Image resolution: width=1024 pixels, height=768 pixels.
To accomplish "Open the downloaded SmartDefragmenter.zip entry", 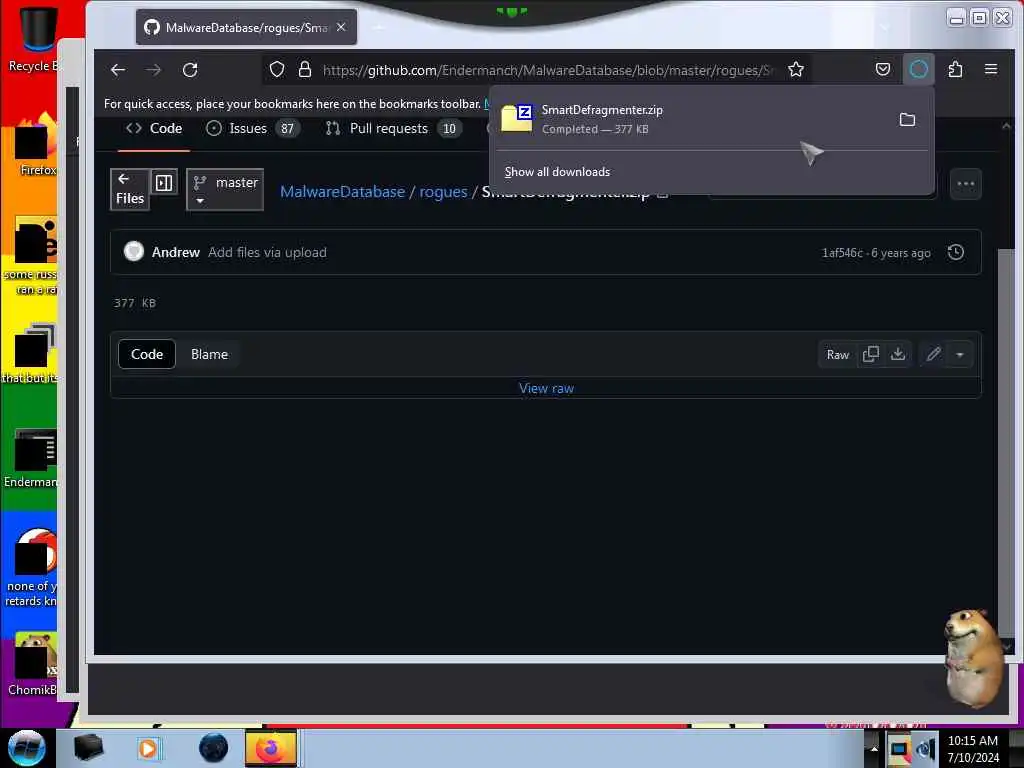I will point(692,120).
